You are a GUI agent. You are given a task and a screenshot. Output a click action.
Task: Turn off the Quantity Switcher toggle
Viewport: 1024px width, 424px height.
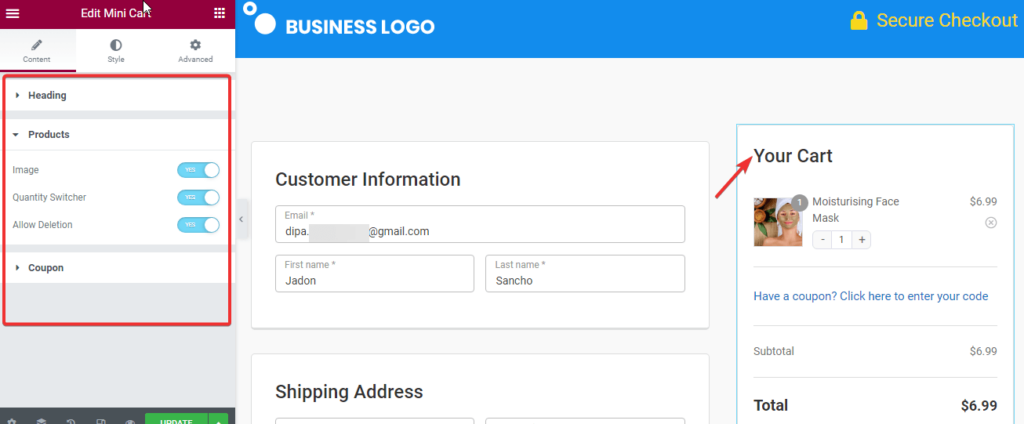[x=198, y=197]
